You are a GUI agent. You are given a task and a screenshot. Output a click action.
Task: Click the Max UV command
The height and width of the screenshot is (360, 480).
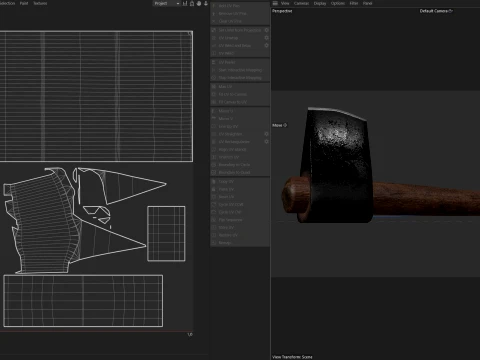click(x=225, y=87)
